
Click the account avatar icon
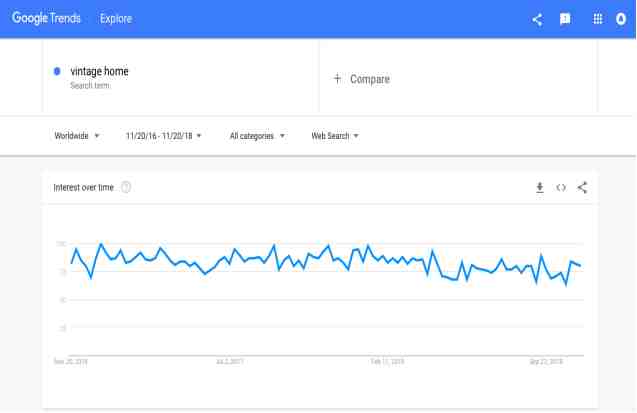(x=621, y=19)
